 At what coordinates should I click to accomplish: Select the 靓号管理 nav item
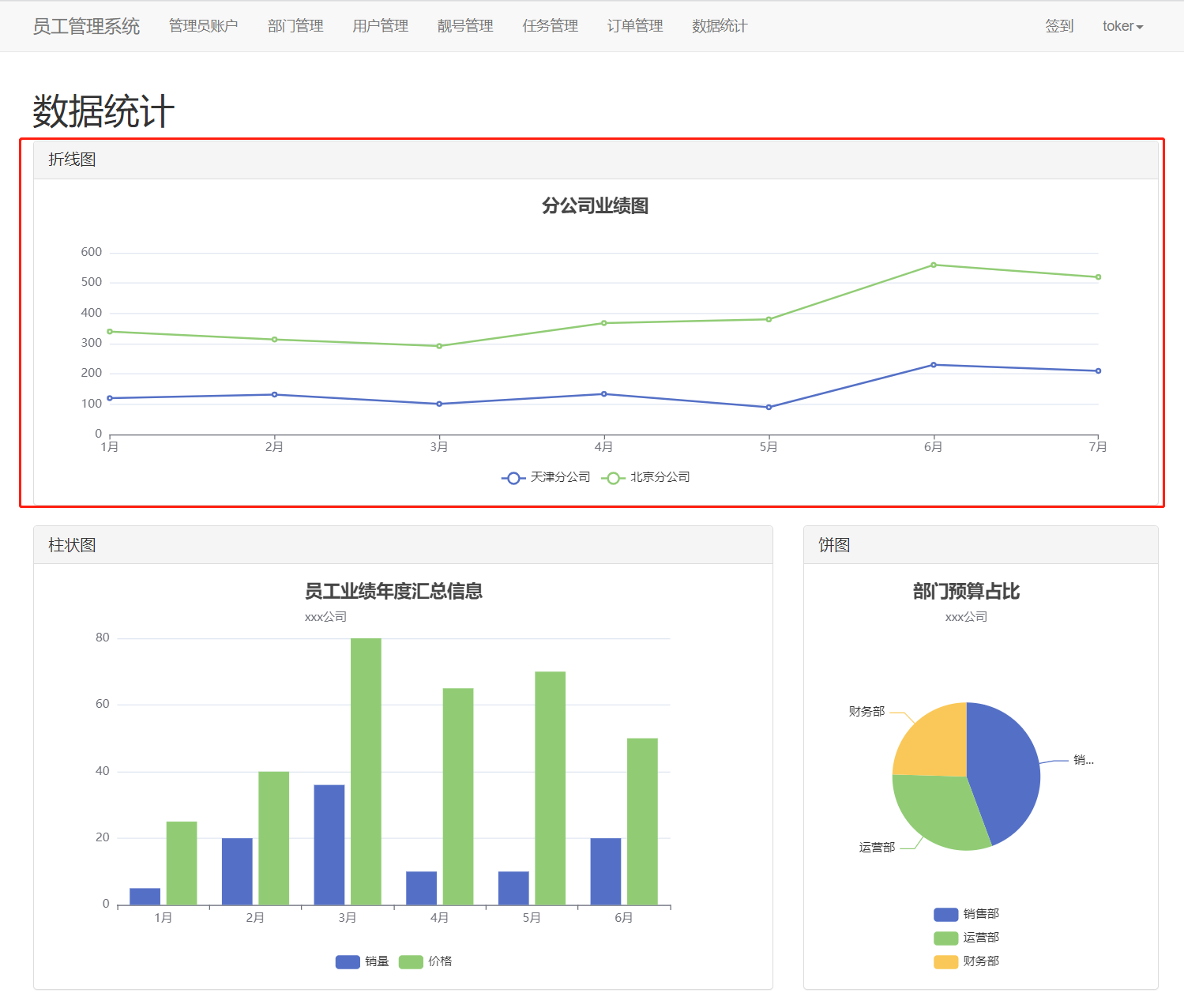(x=465, y=26)
